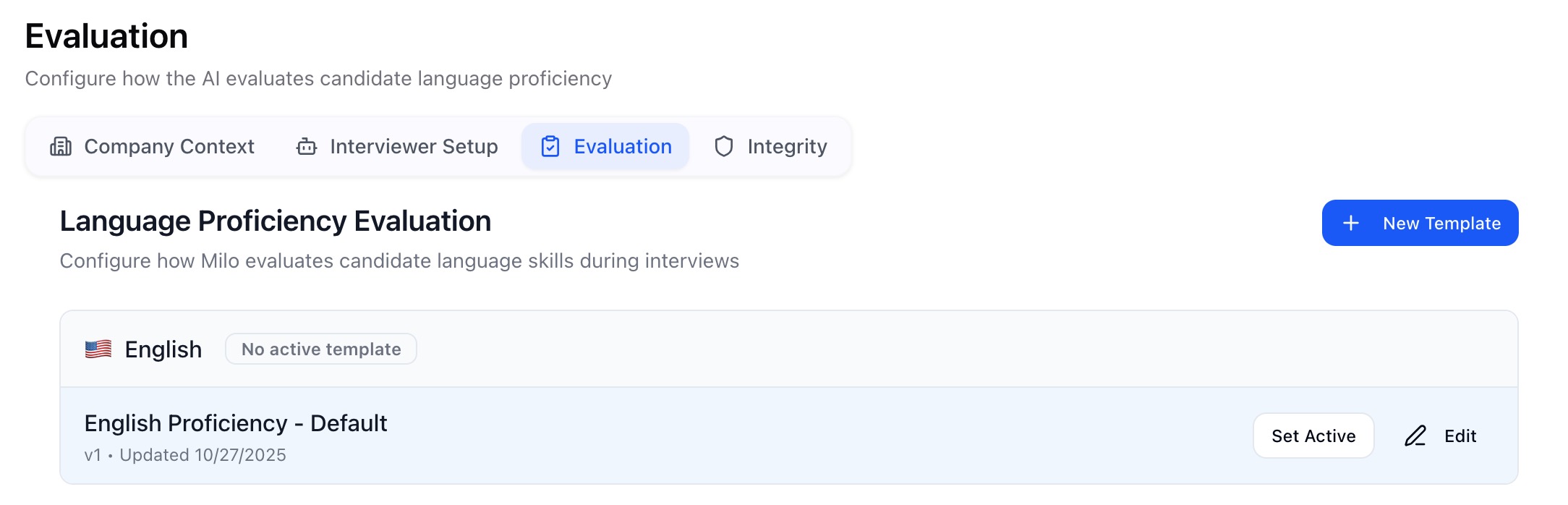Click the top Evaluation page title
Image resolution: width=1568 pixels, height=505 pixels.
tap(106, 36)
